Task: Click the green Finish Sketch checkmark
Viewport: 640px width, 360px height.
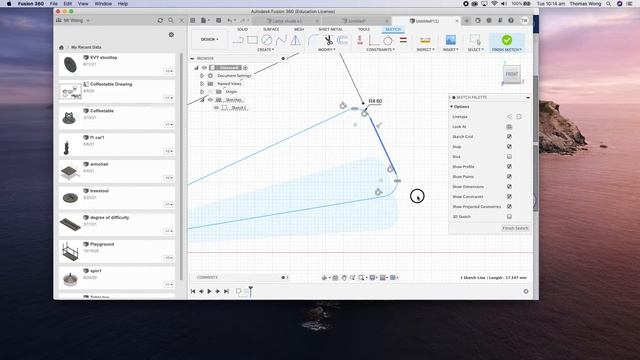Action: (x=507, y=40)
